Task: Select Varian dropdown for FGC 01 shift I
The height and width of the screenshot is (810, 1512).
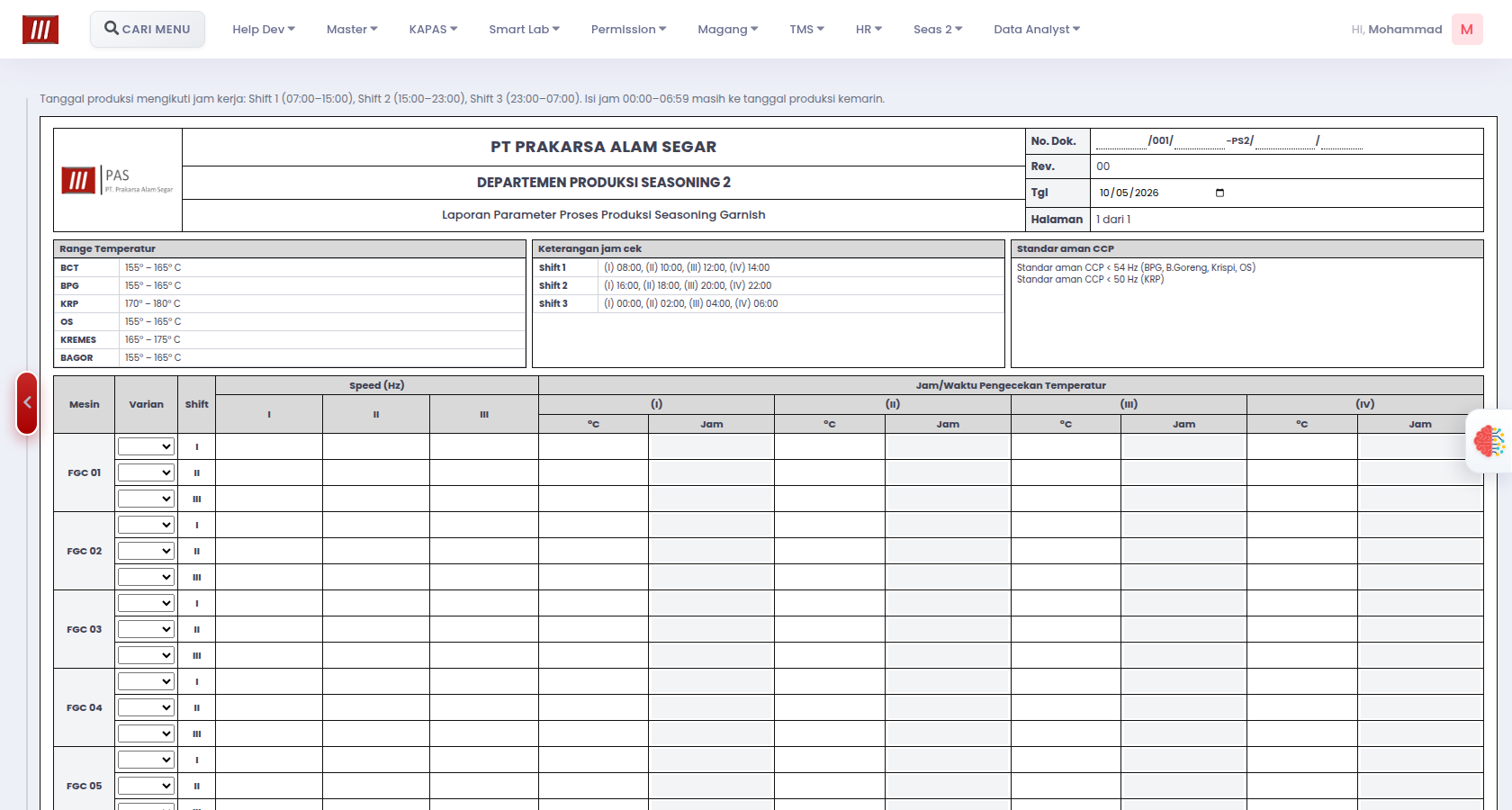Action: point(146,446)
